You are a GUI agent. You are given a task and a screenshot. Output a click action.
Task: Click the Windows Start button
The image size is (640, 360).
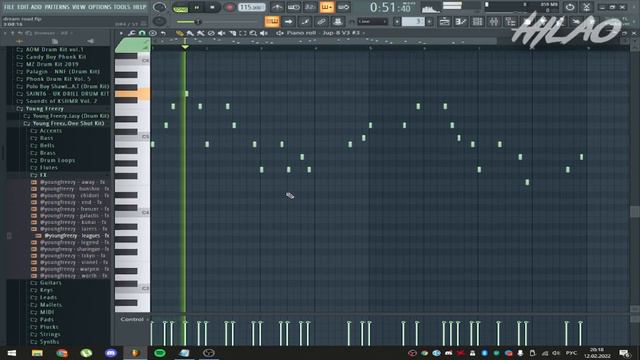[x=11, y=353]
